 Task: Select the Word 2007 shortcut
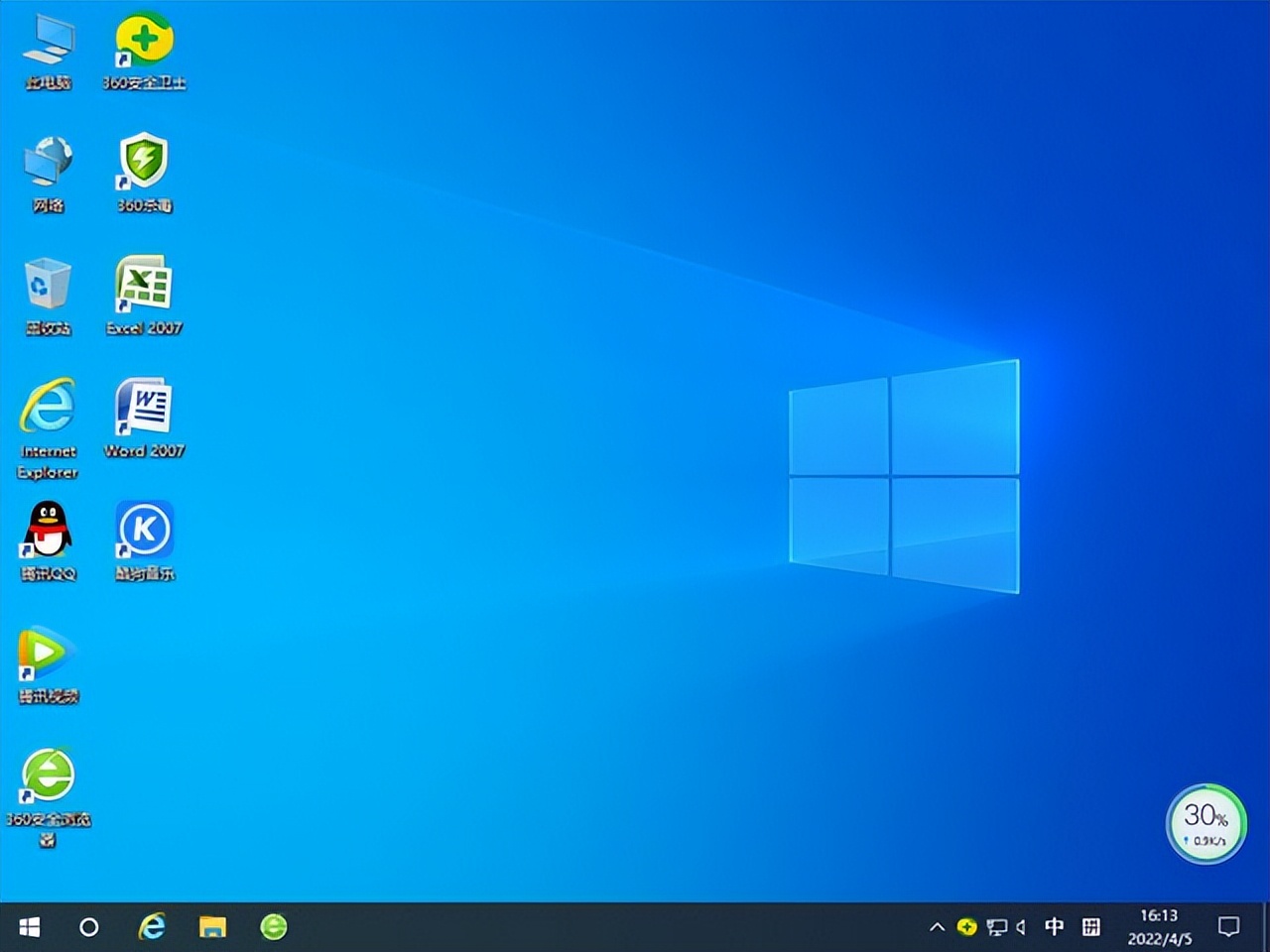145,408
